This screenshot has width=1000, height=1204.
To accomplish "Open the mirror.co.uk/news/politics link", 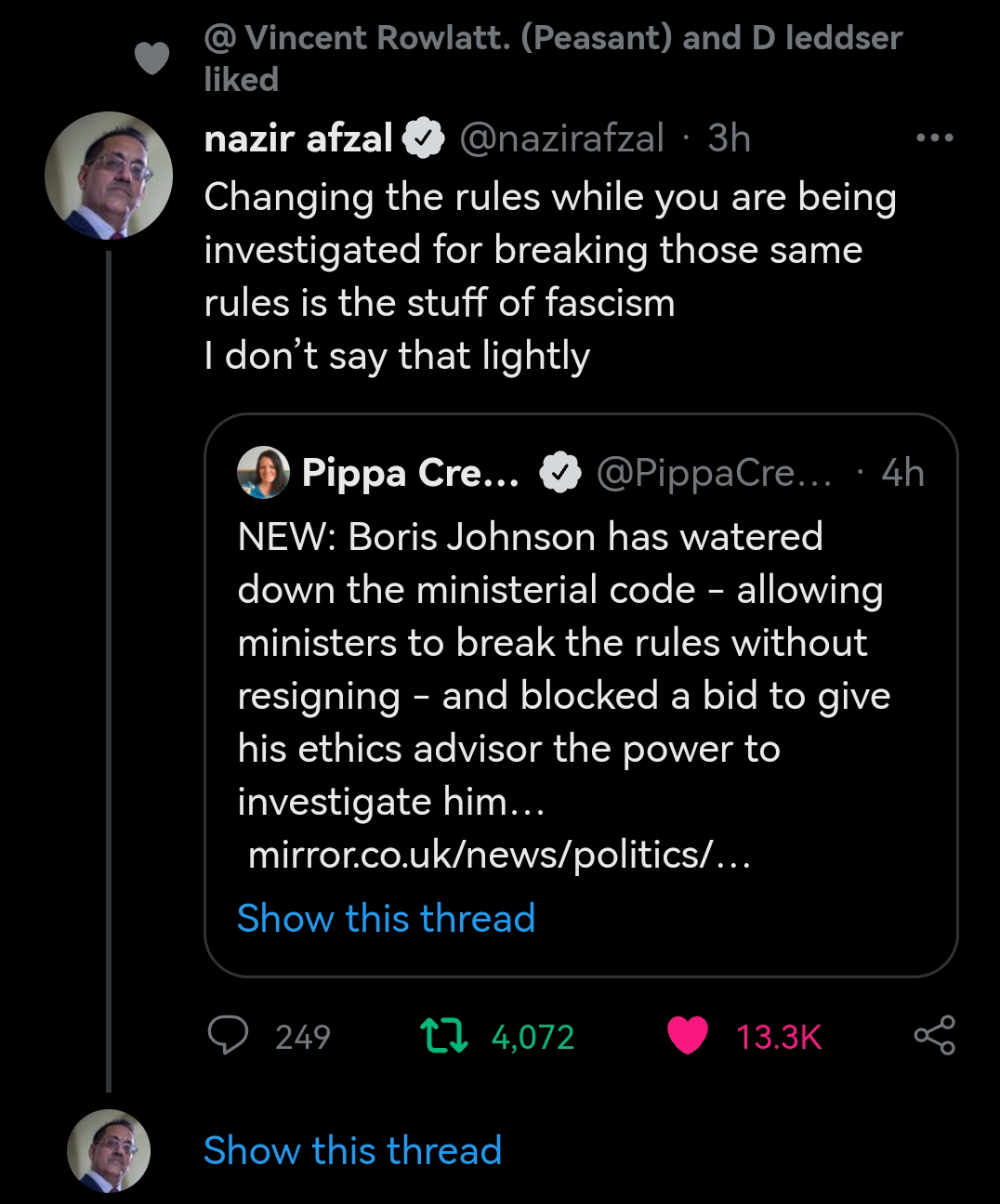I will (x=499, y=855).
